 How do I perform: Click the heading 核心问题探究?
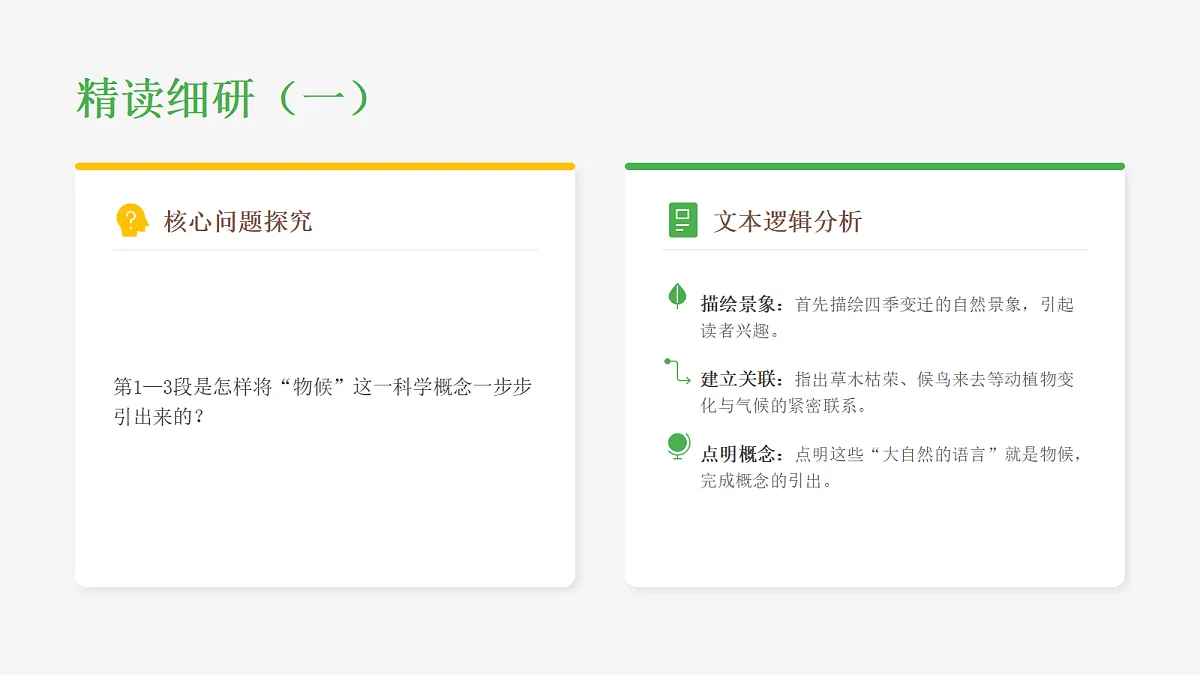point(238,221)
